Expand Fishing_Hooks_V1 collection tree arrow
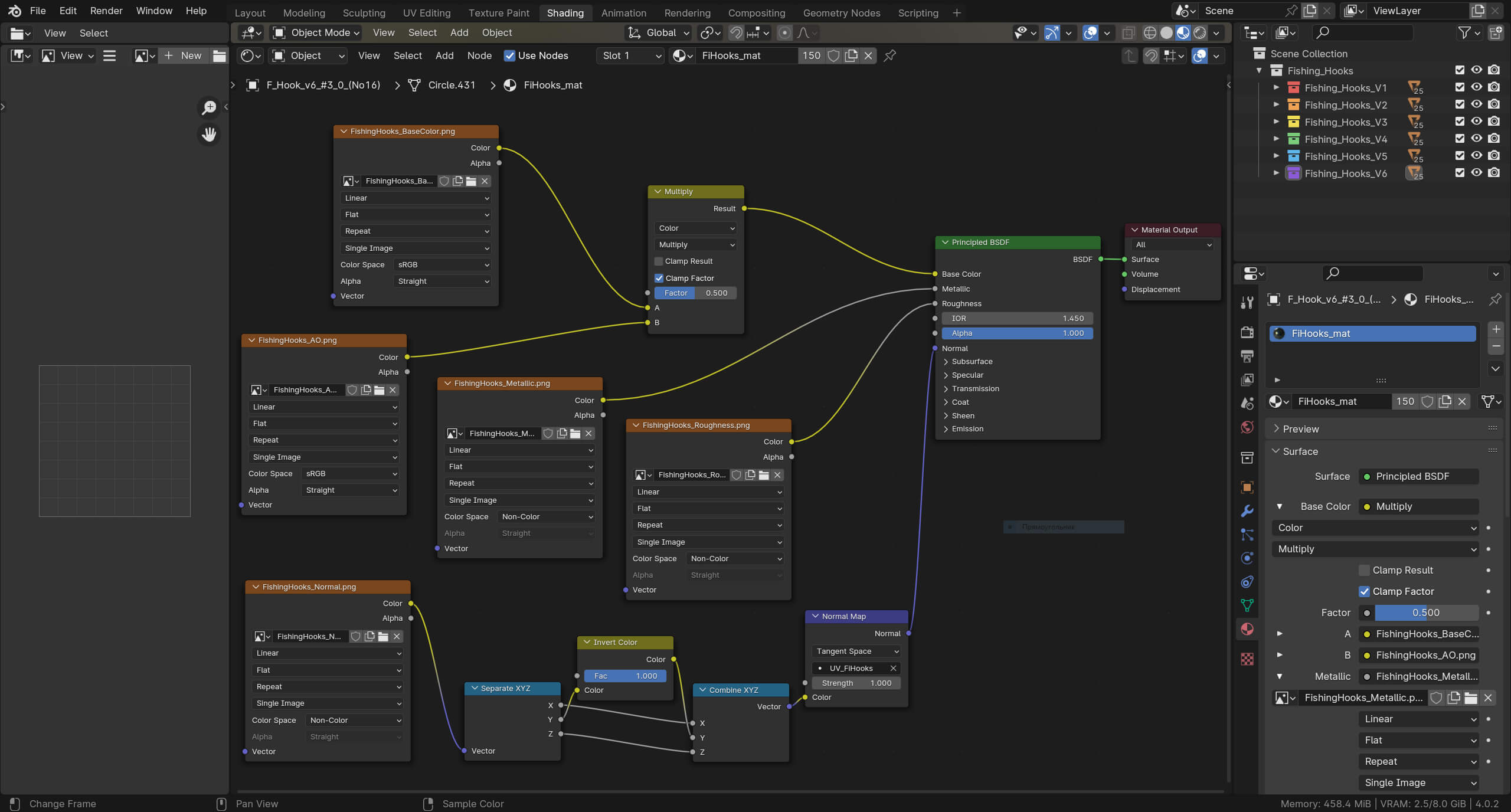Image resolution: width=1511 pixels, height=812 pixels. pyautogui.click(x=1276, y=87)
